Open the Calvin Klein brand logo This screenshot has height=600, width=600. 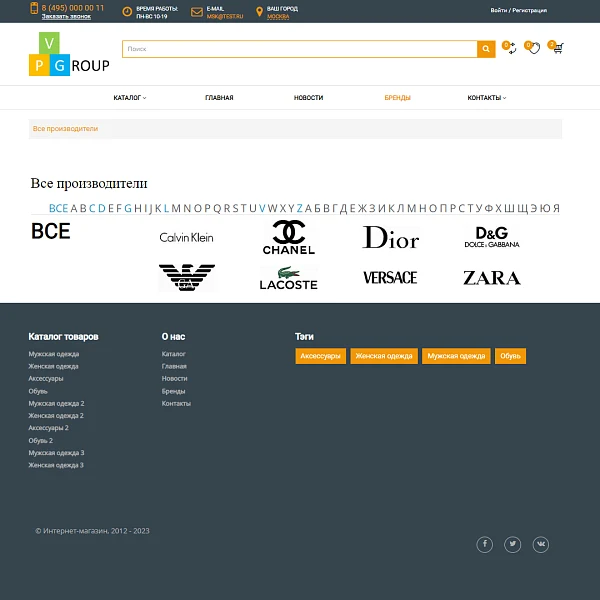(186, 238)
